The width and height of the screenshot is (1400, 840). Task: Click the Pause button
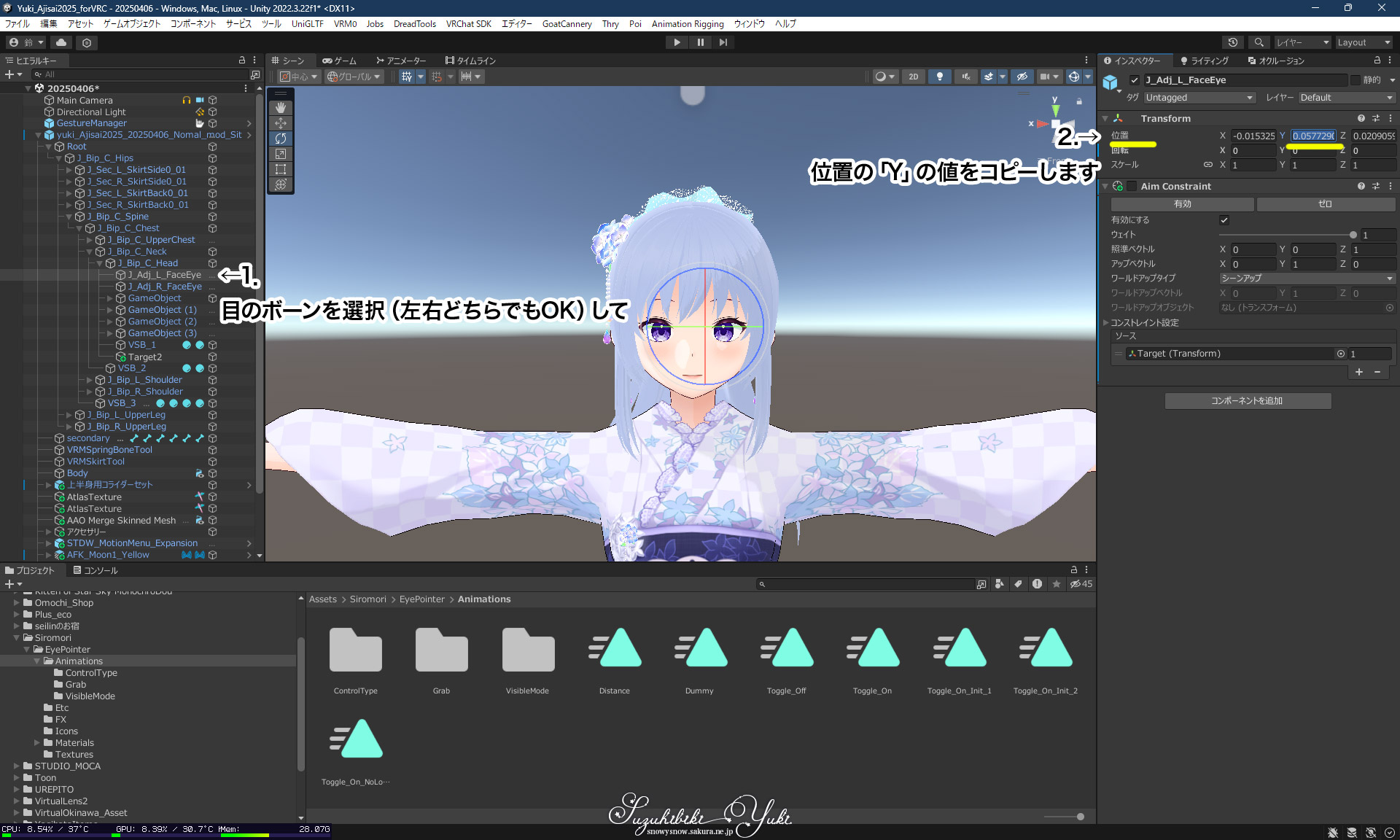(x=700, y=42)
